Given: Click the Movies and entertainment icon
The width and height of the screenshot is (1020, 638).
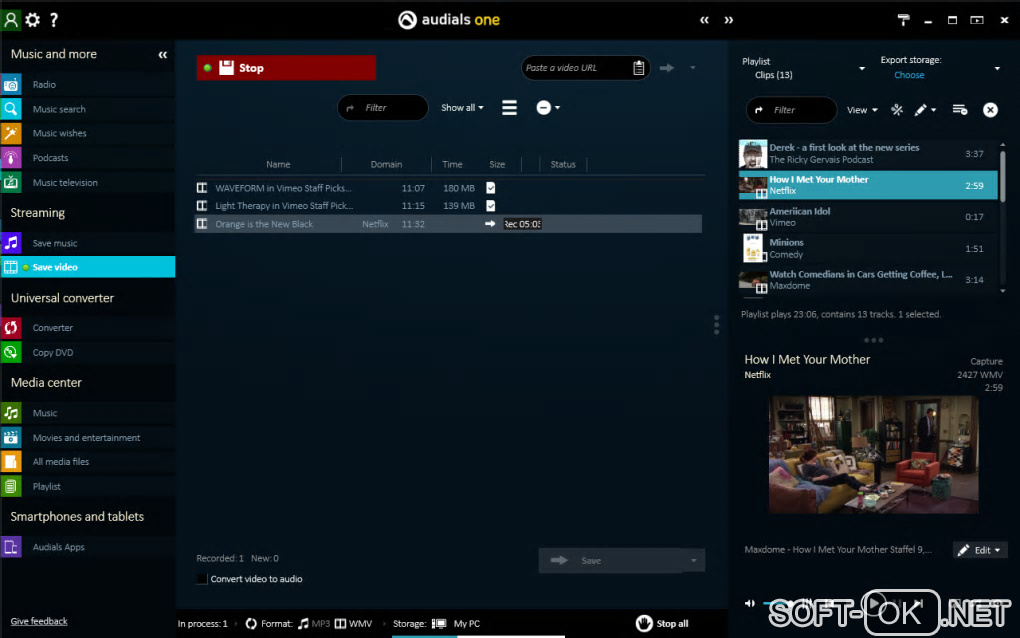Looking at the screenshot, I should pyautogui.click(x=11, y=438).
